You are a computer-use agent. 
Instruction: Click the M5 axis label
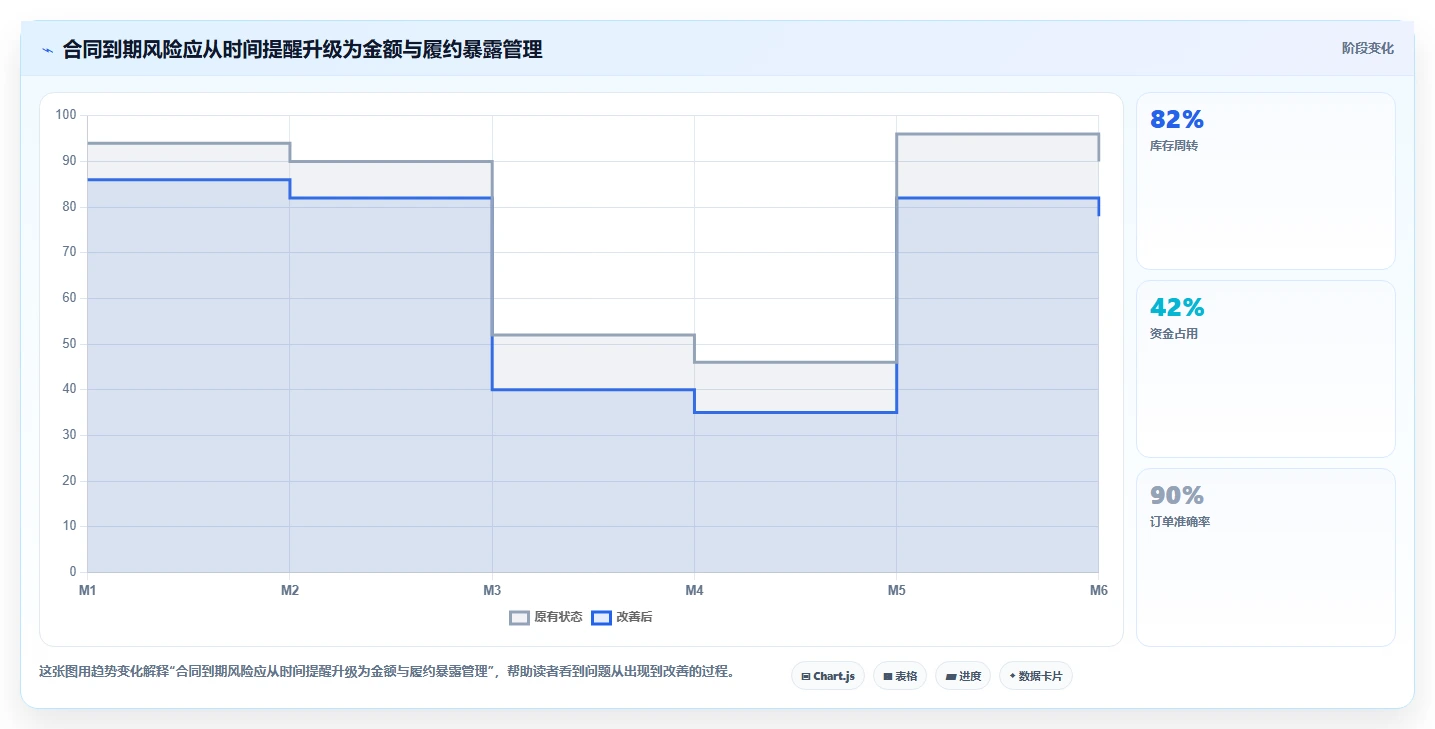[897, 591]
